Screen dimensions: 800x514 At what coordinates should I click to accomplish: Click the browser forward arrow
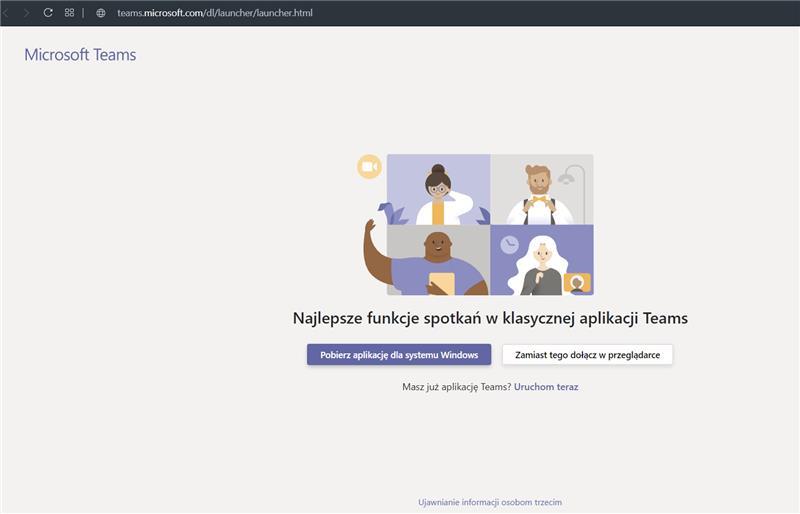pos(26,13)
